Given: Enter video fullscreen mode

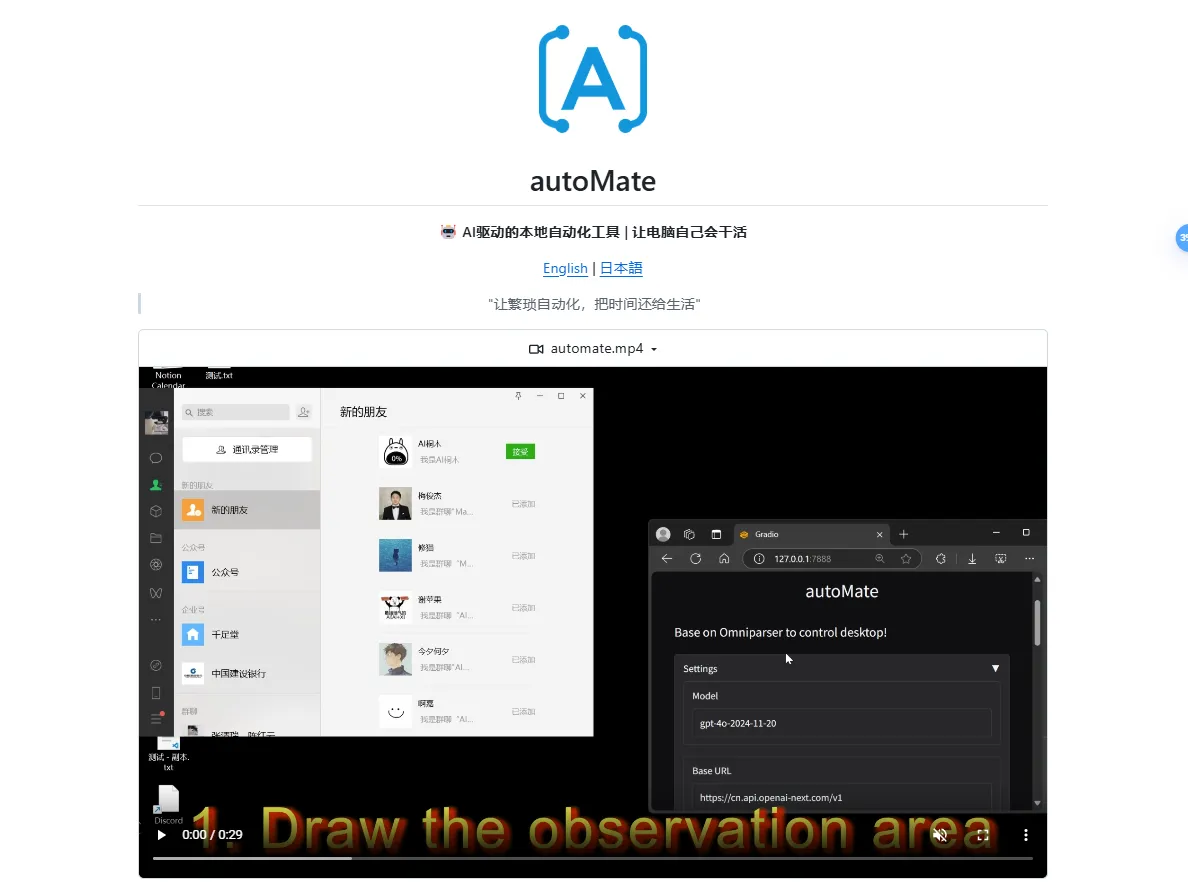Looking at the screenshot, I should (x=983, y=835).
